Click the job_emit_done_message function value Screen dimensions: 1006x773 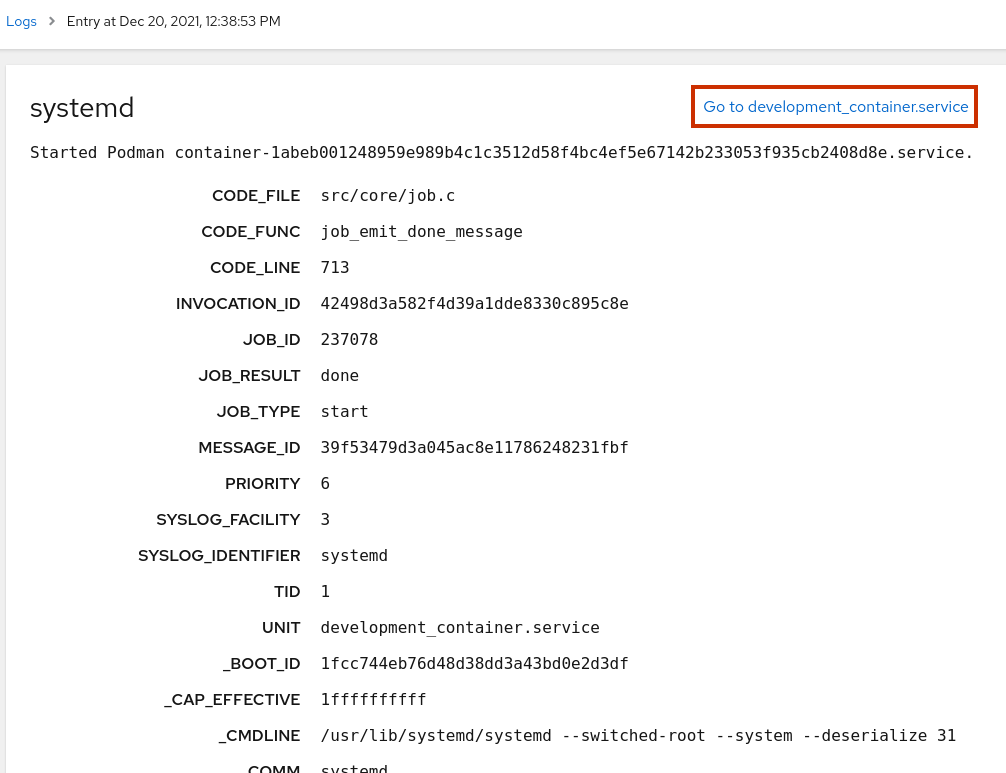click(421, 232)
